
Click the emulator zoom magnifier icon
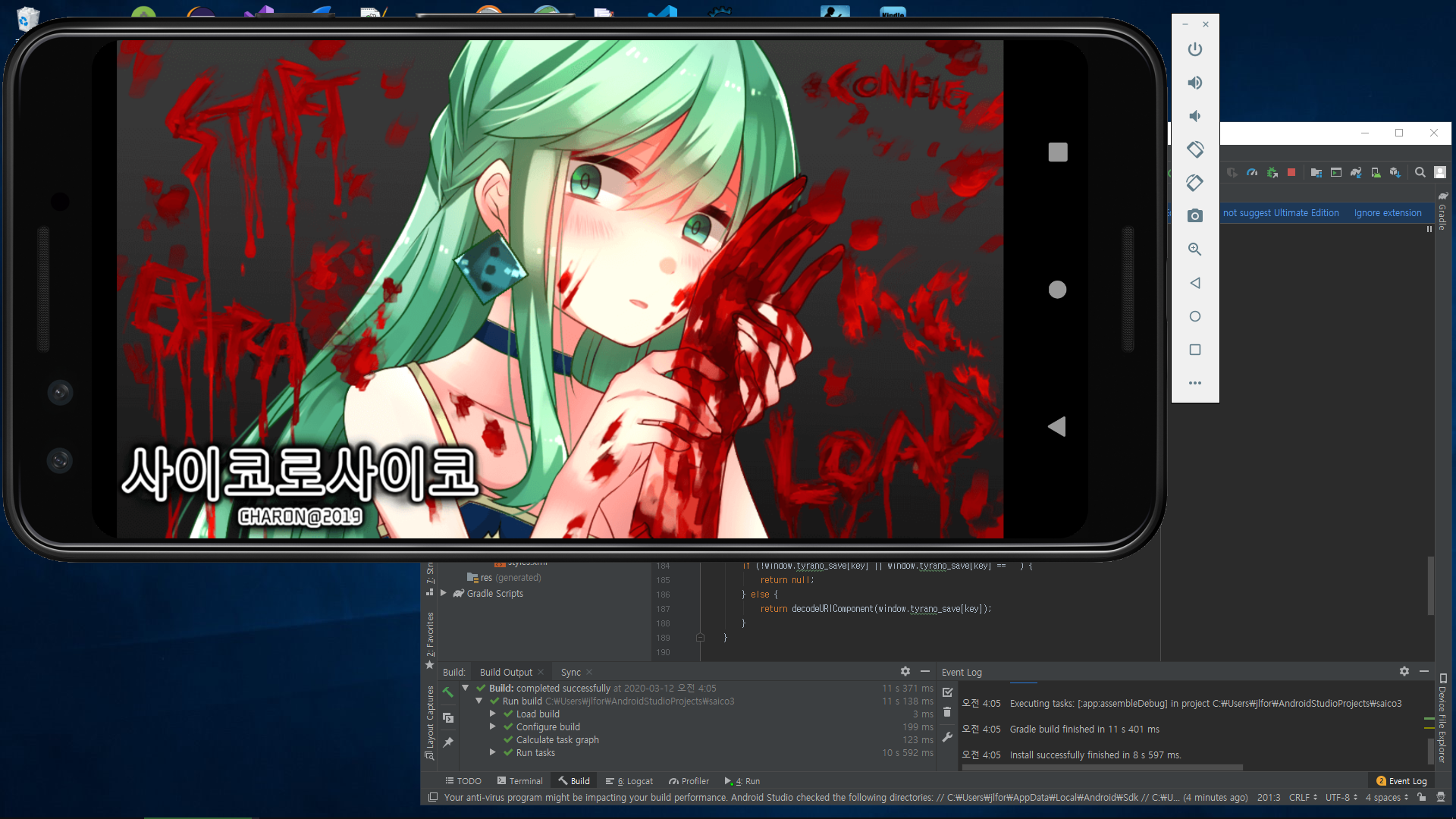coord(1195,249)
